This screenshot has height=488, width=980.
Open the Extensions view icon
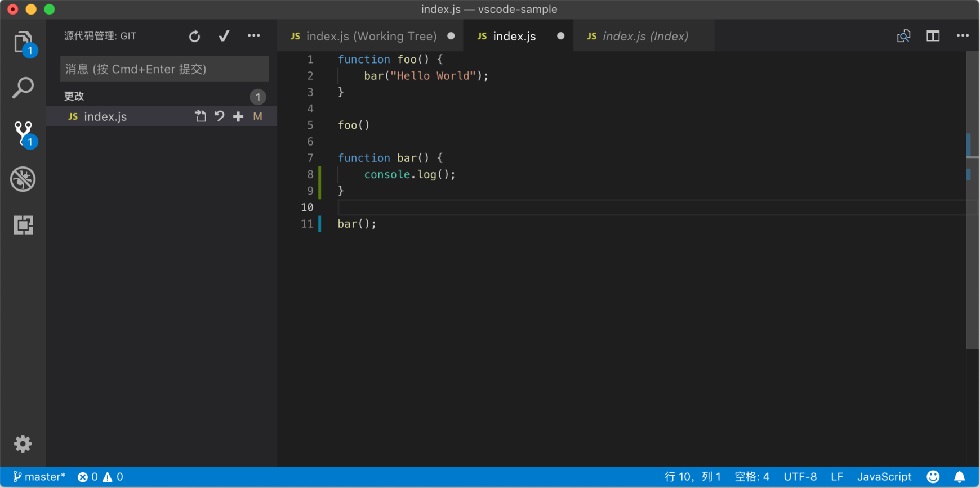(23, 225)
